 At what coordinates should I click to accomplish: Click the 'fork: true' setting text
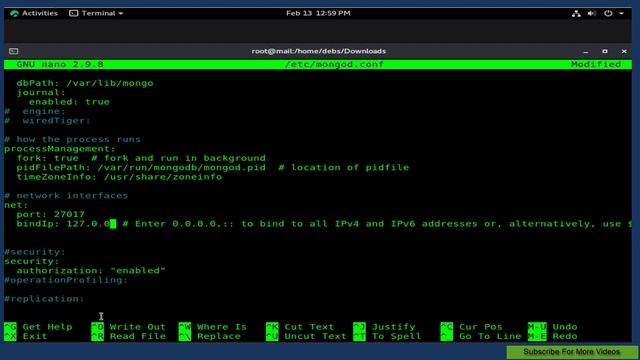coord(47,158)
